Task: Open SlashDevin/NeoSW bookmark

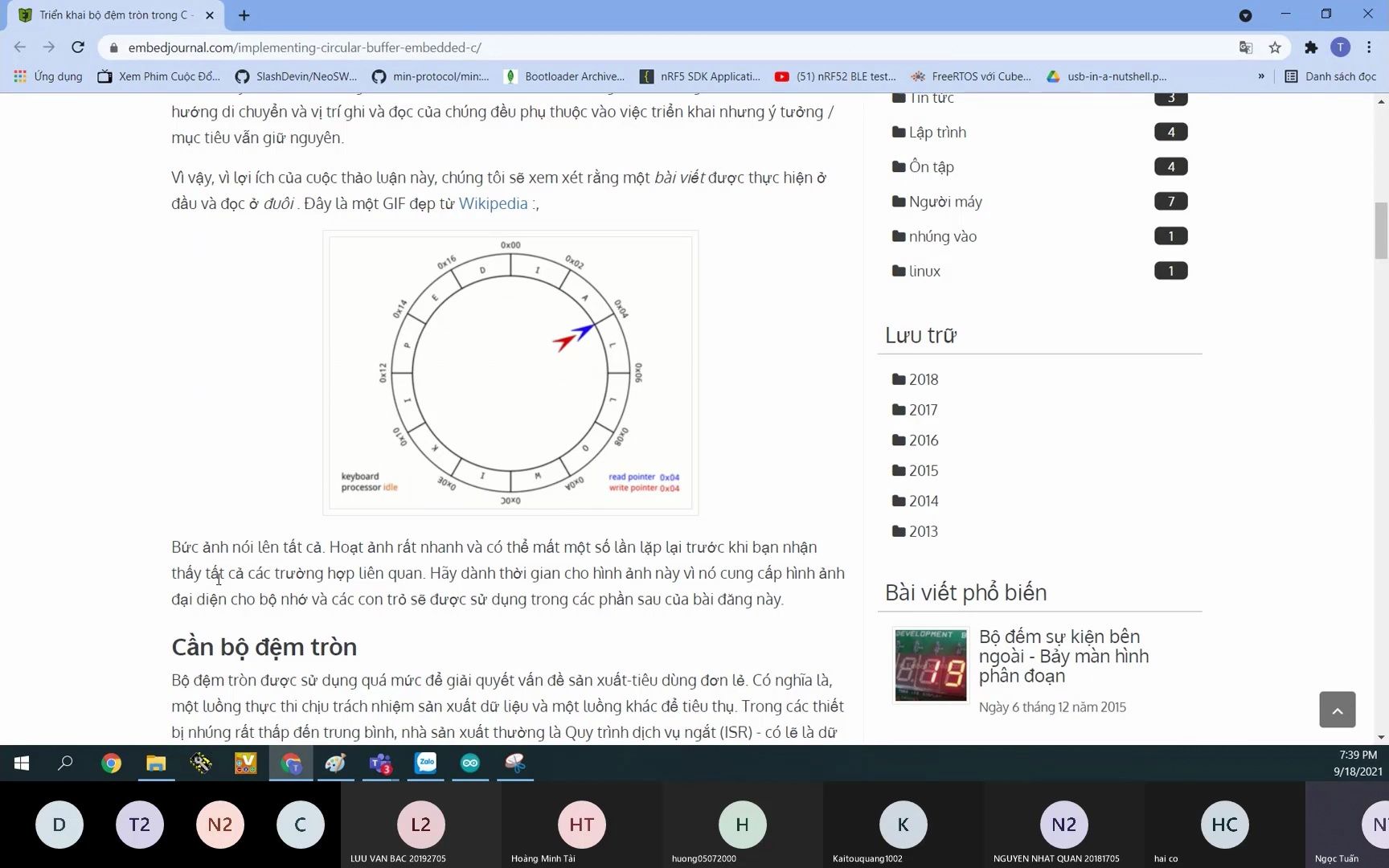Action: tap(297, 76)
